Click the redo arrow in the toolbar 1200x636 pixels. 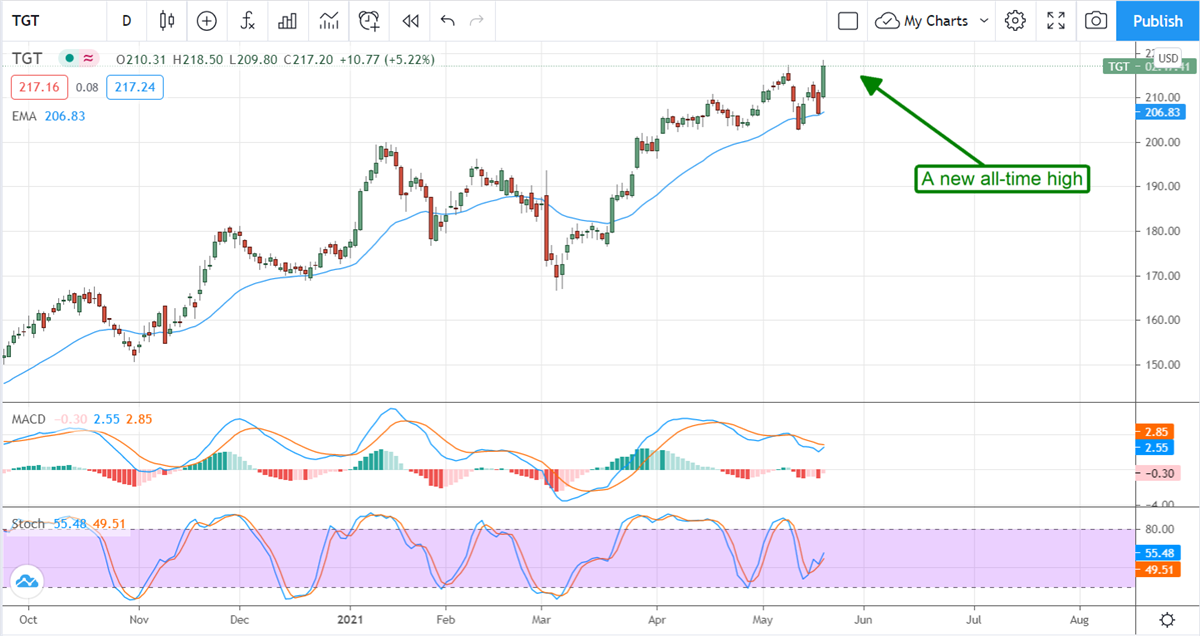(477, 20)
